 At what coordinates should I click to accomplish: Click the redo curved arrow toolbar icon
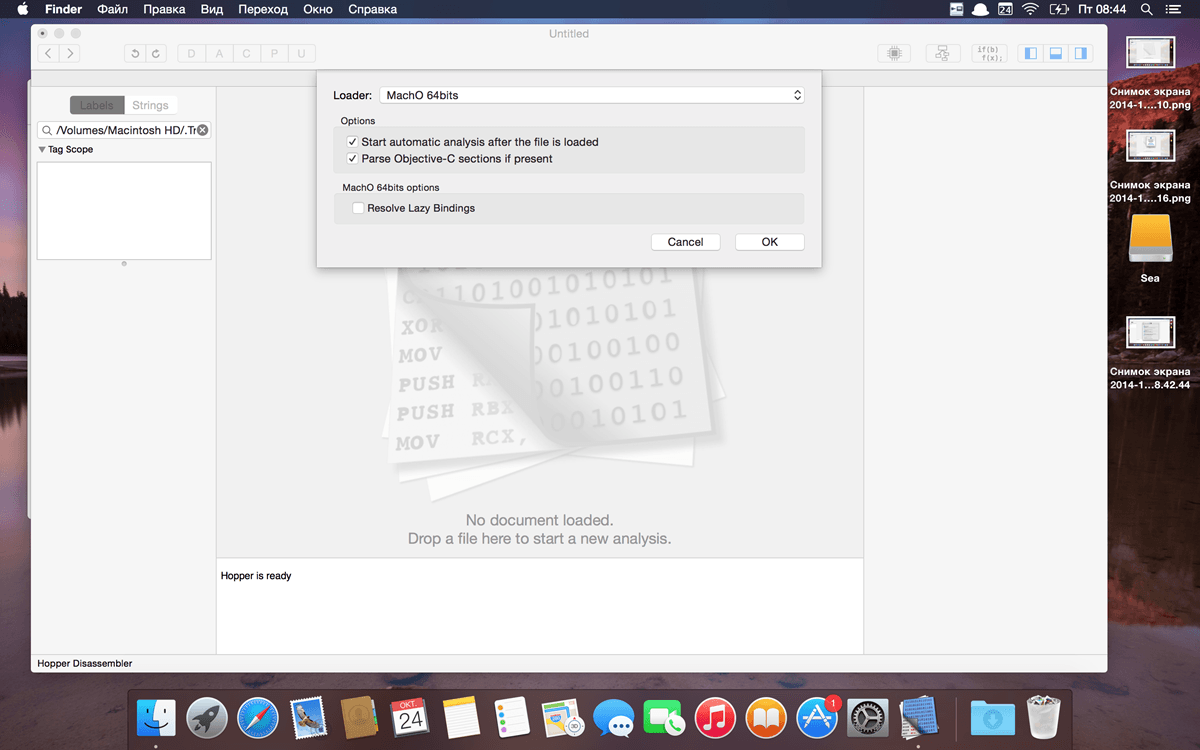tap(156, 53)
